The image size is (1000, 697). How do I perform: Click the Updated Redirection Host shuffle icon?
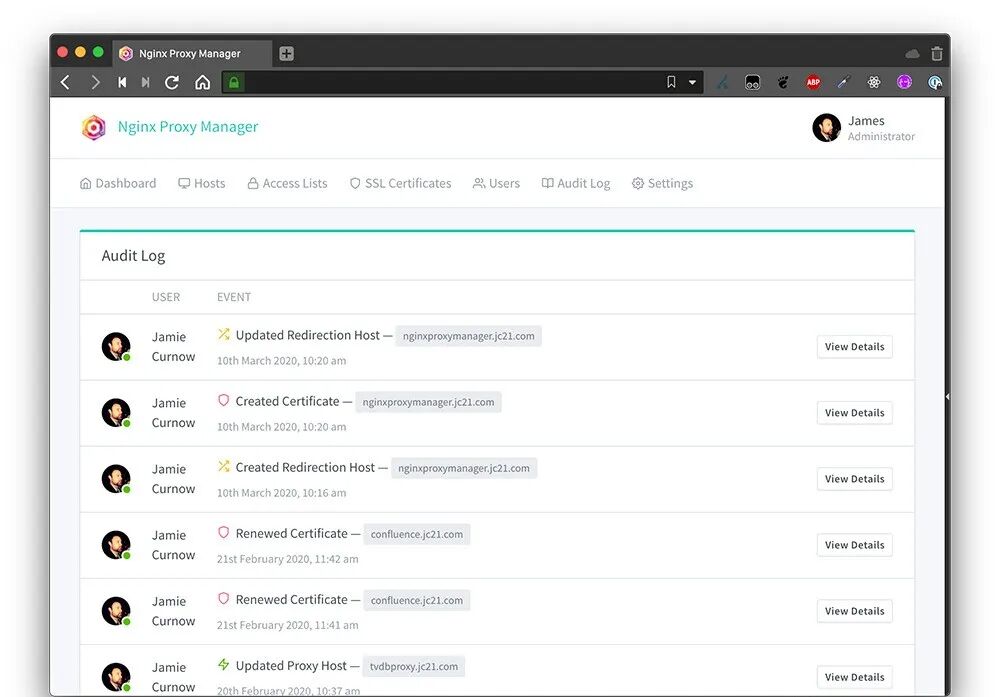tap(223, 334)
